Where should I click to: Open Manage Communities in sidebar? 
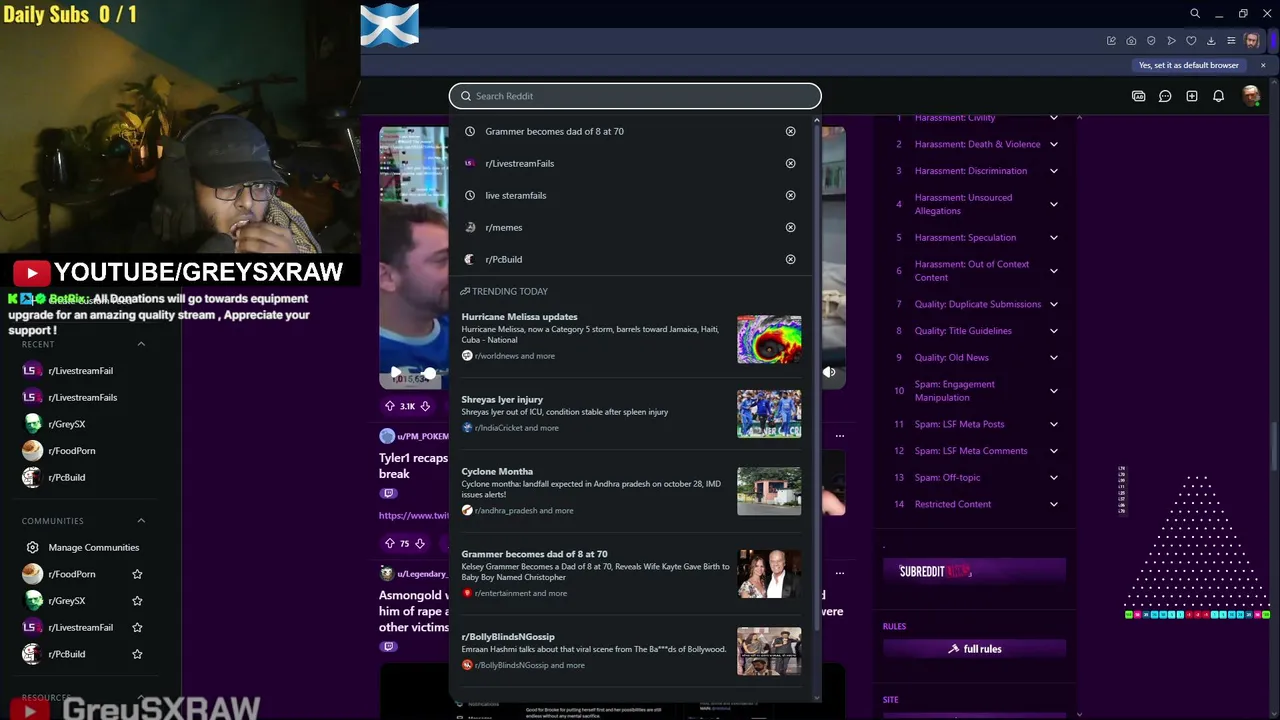point(93,547)
